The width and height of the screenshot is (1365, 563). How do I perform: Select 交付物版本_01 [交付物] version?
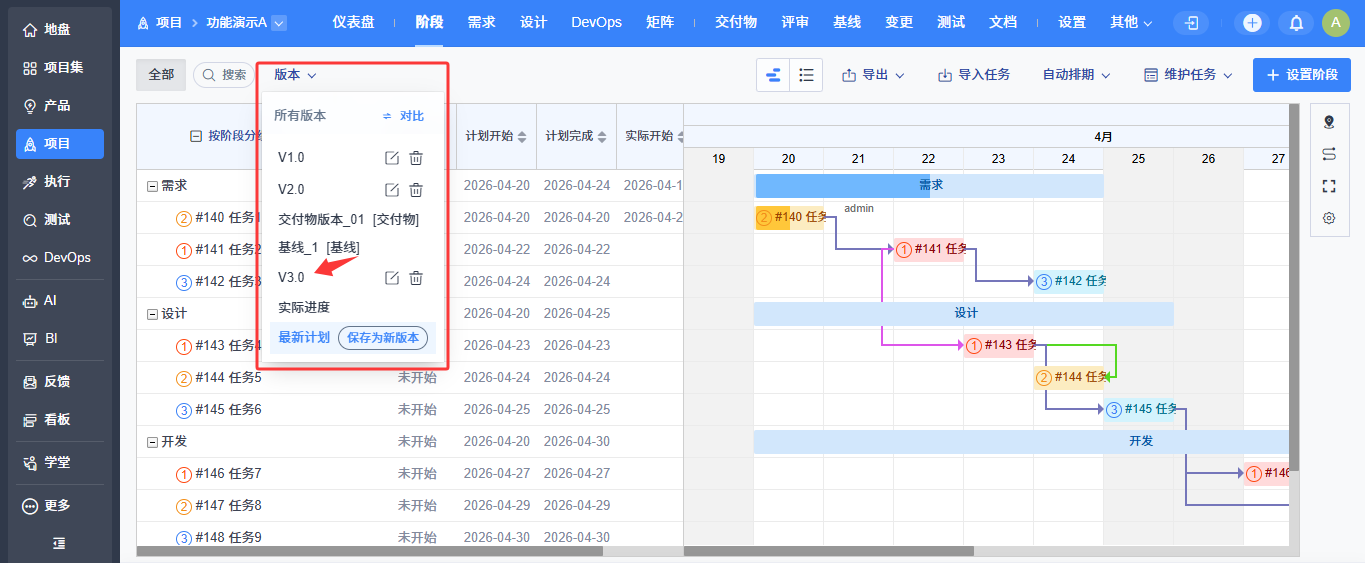coord(348,220)
